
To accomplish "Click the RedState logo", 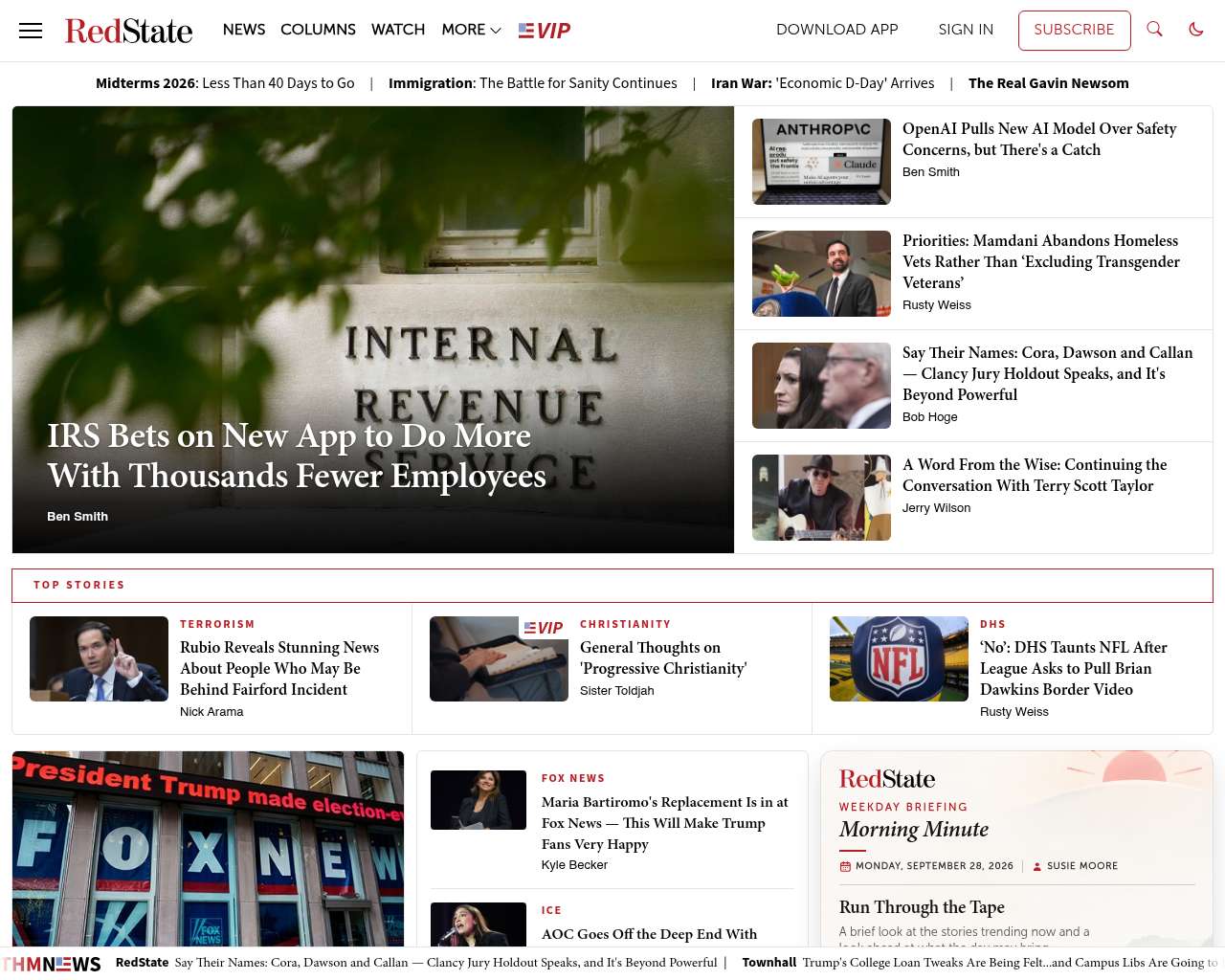I will click(x=129, y=31).
